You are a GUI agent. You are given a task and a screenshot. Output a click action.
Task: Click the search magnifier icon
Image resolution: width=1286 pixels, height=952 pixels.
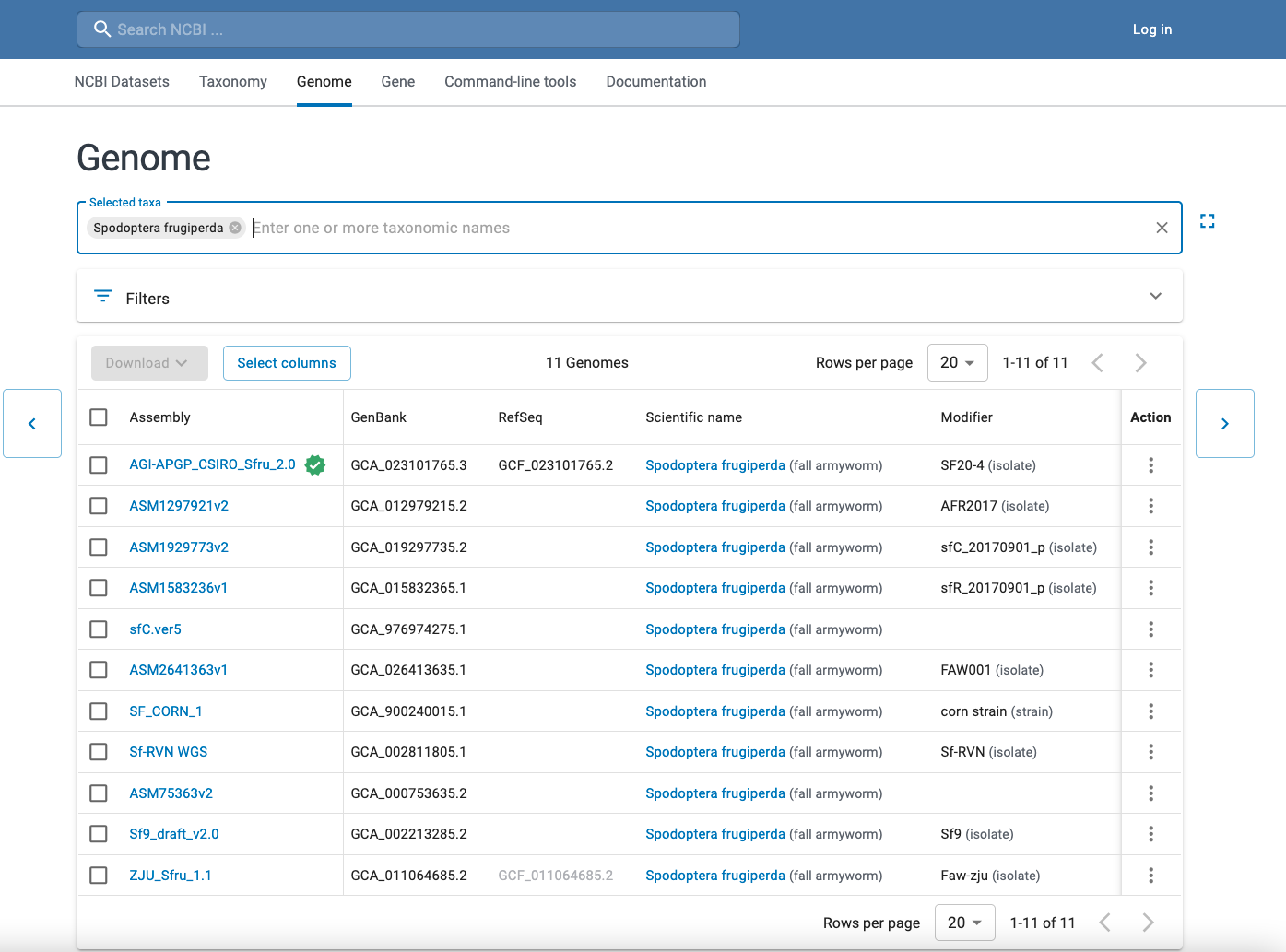(x=102, y=29)
